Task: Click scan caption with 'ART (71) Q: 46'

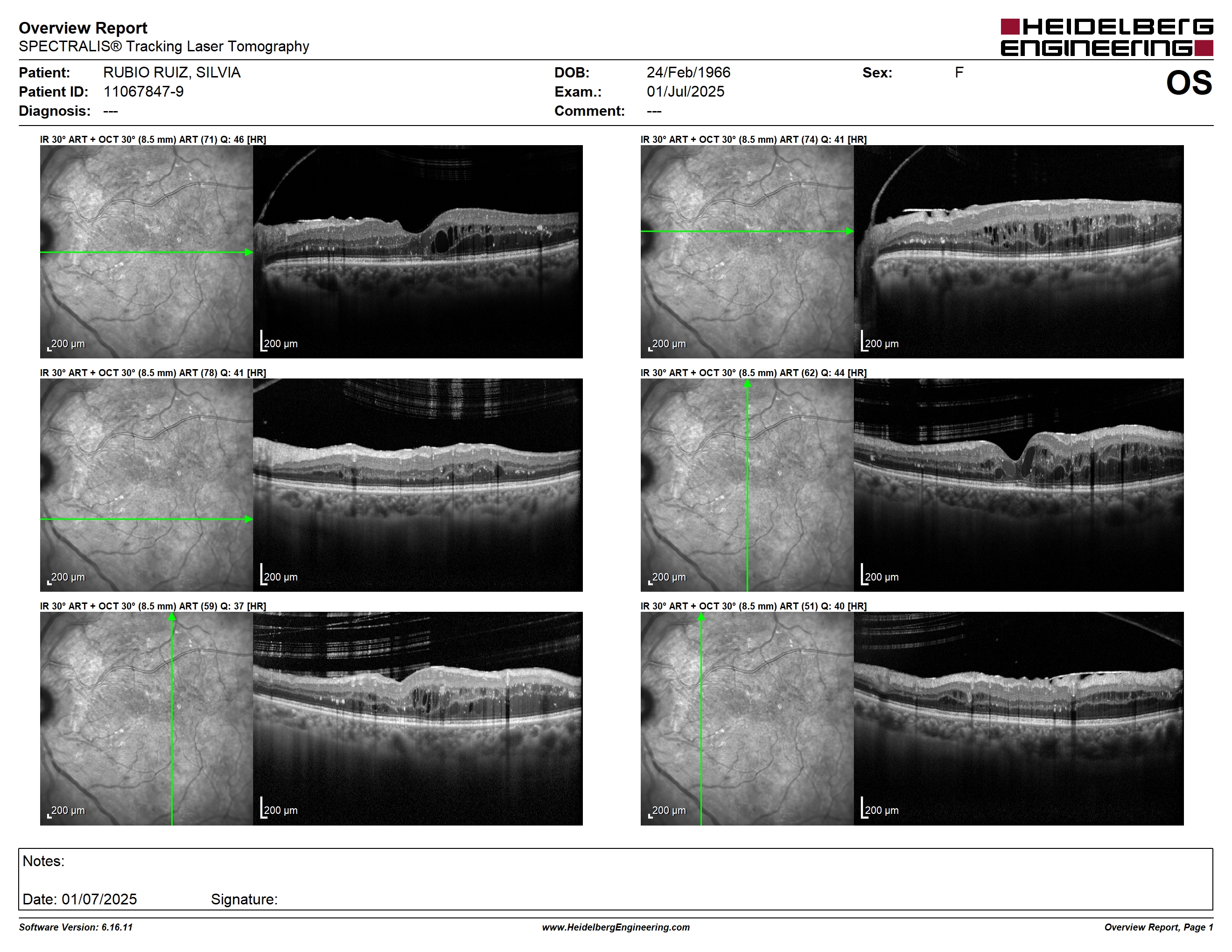Action: [x=153, y=140]
